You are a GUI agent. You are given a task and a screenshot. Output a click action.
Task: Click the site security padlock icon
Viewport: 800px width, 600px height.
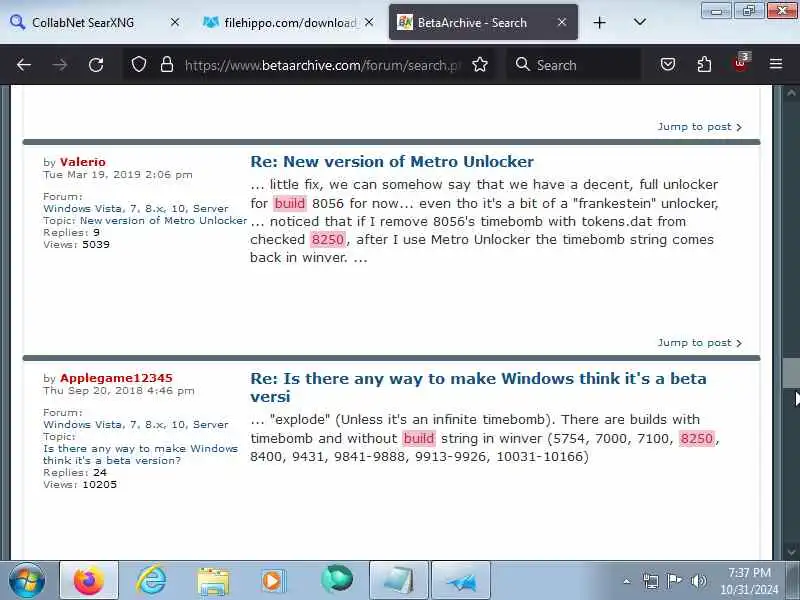[x=167, y=65]
